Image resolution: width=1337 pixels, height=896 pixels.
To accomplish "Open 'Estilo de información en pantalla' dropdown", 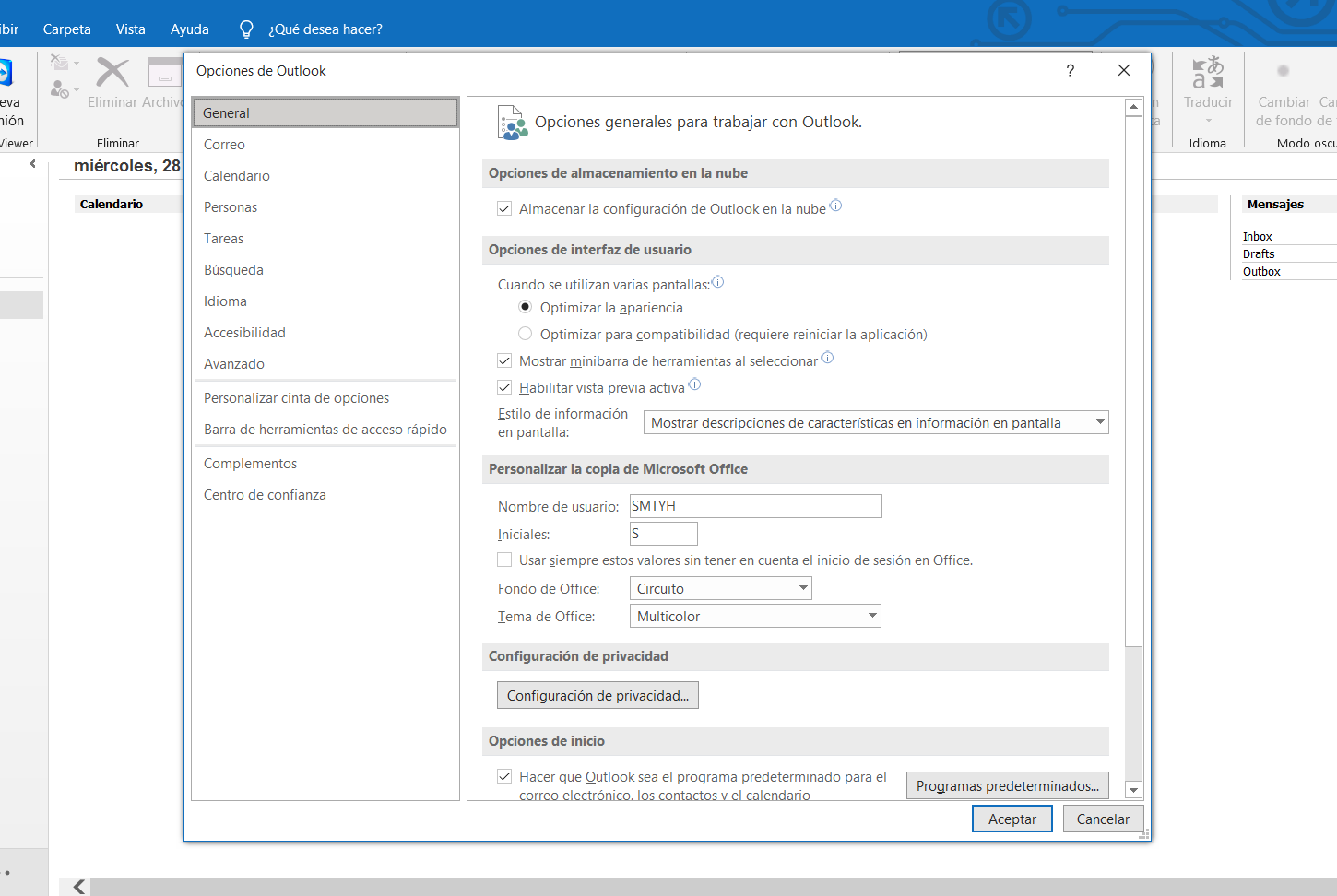I will click(x=875, y=422).
